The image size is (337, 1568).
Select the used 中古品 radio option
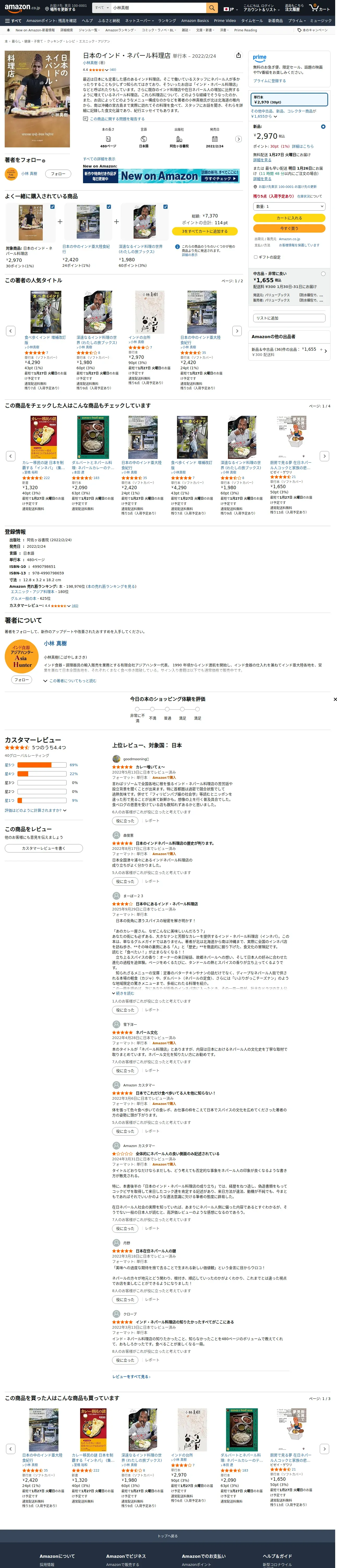coord(323,274)
